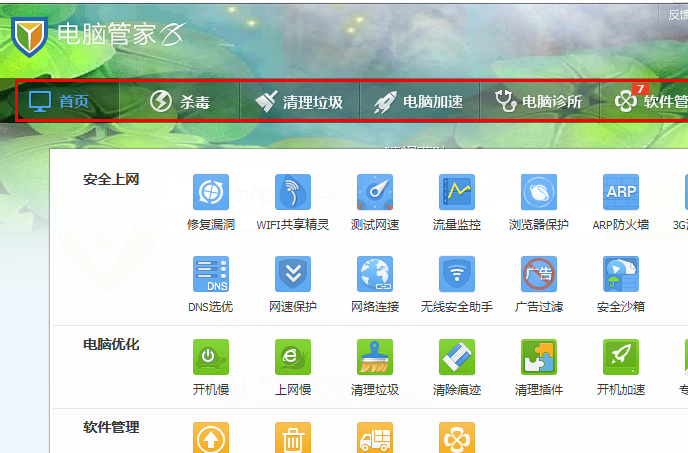Click the 开机慢 slow boot icon
This screenshot has height=453, width=688.
[x=210, y=357]
